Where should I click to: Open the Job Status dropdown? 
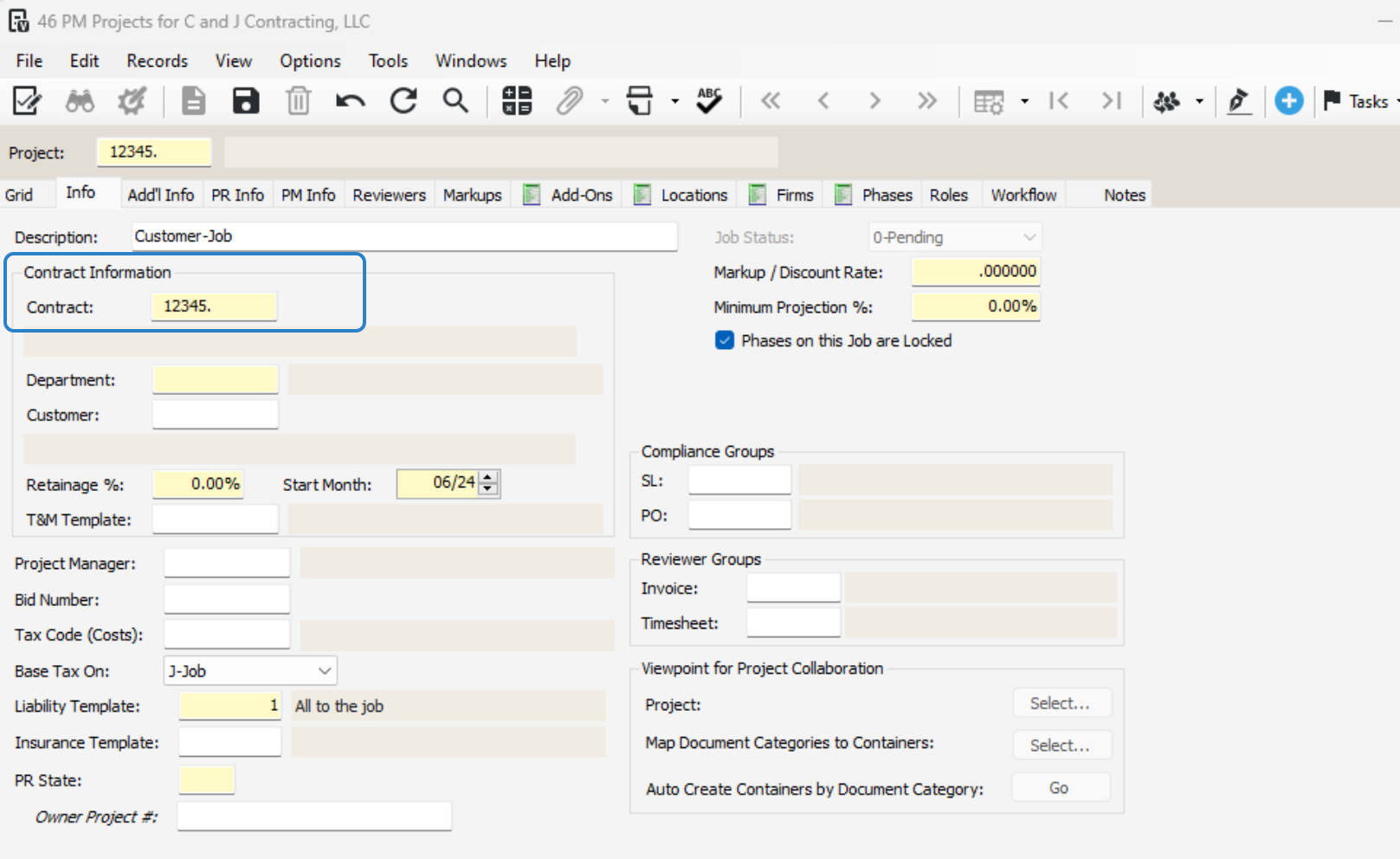point(955,237)
